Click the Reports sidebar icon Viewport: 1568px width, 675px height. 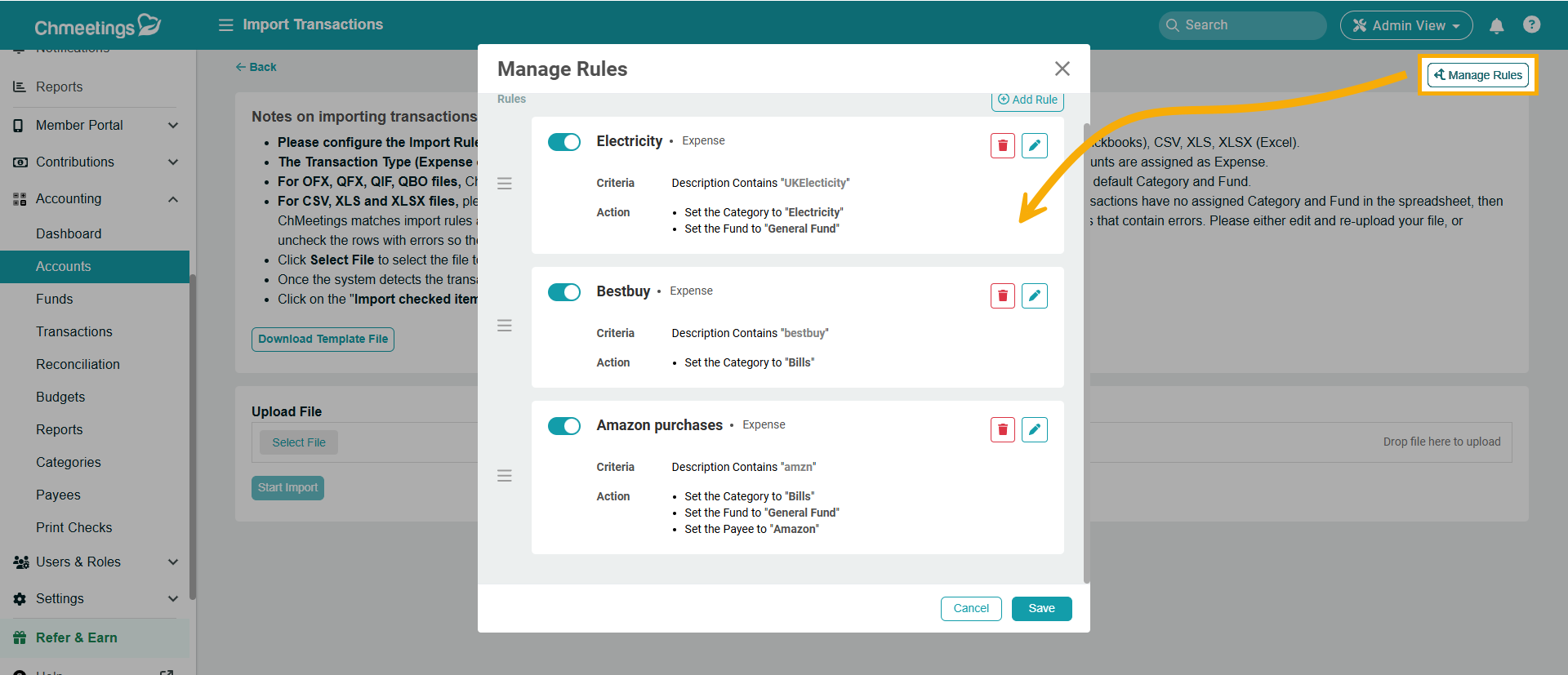coord(20,87)
